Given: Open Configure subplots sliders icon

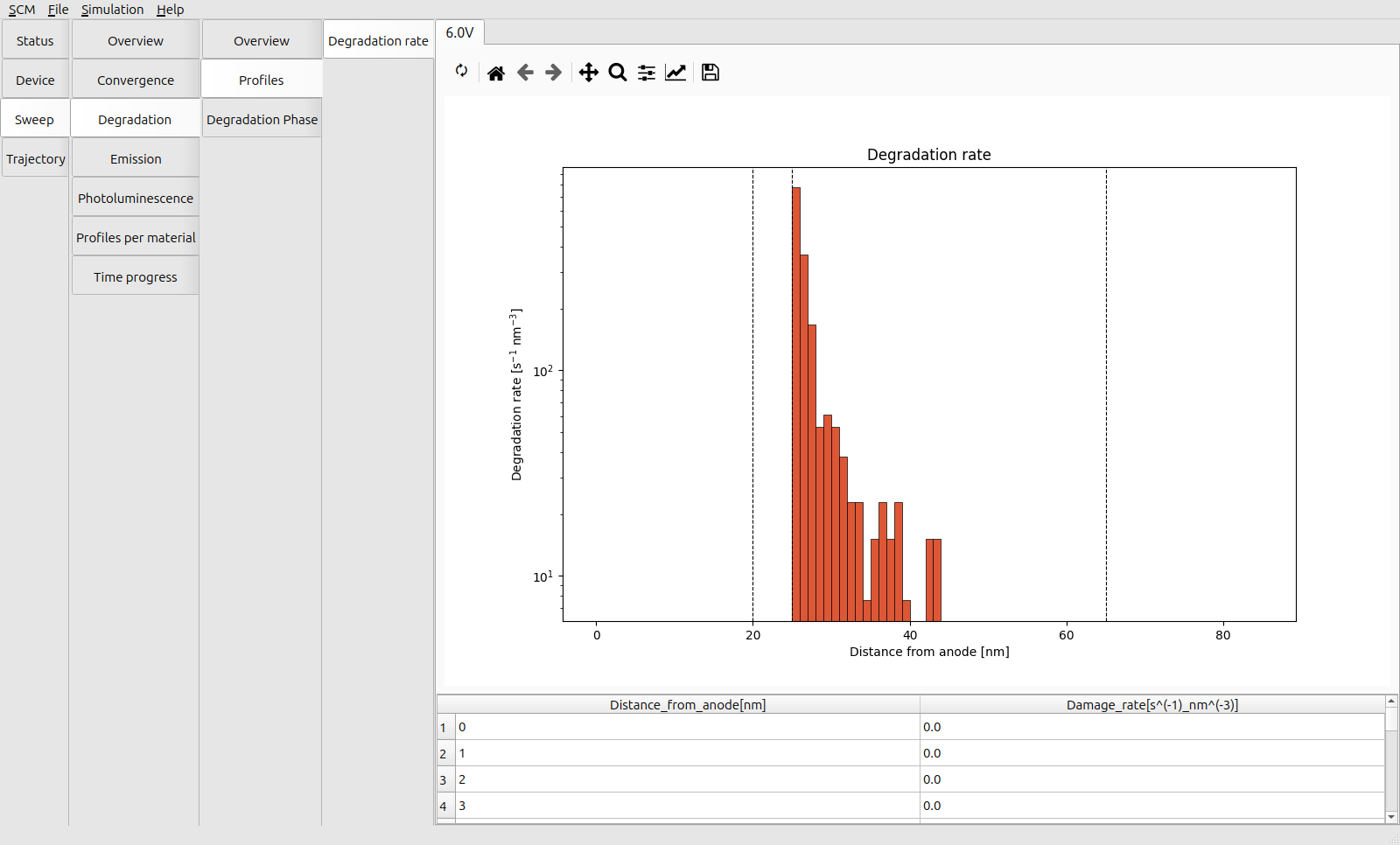Looking at the screenshot, I should click(647, 73).
